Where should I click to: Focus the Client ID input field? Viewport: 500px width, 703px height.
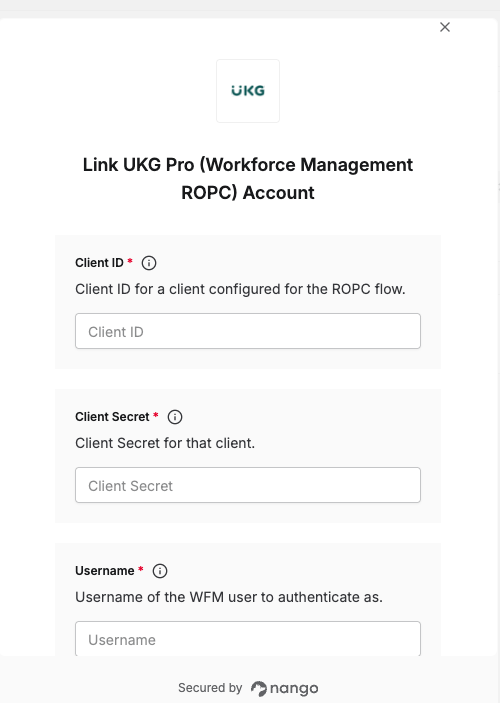coord(248,331)
